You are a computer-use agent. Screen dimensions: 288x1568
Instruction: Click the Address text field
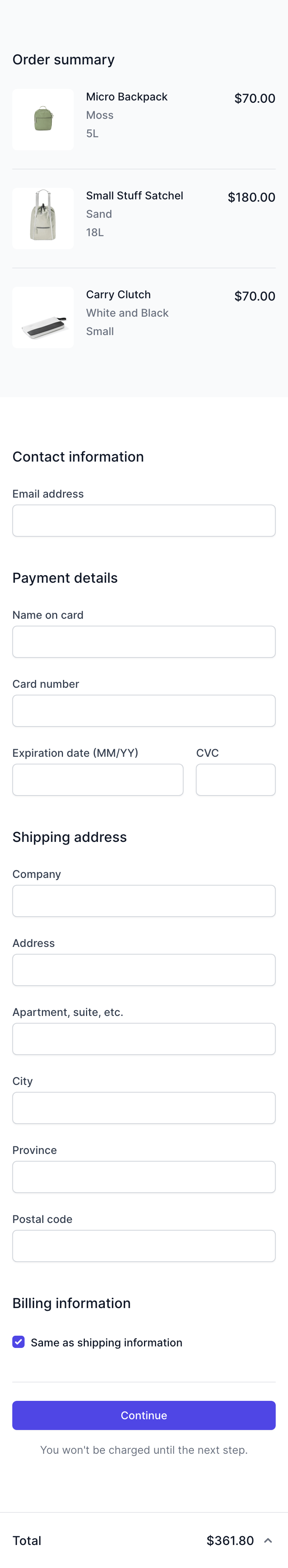click(144, 970)
